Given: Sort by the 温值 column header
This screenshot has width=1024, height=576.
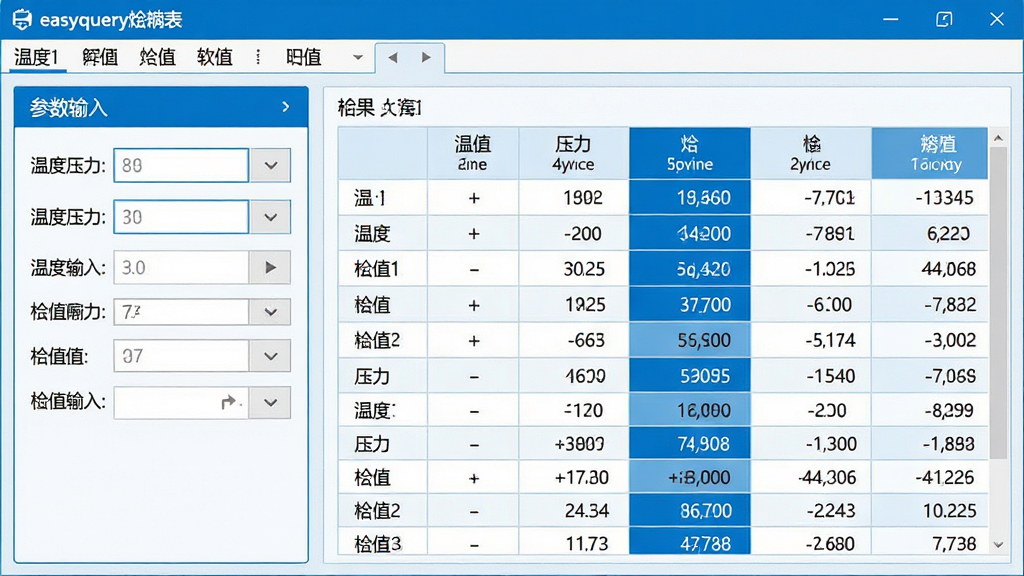Looking at the screenshot, I should 473,153.
